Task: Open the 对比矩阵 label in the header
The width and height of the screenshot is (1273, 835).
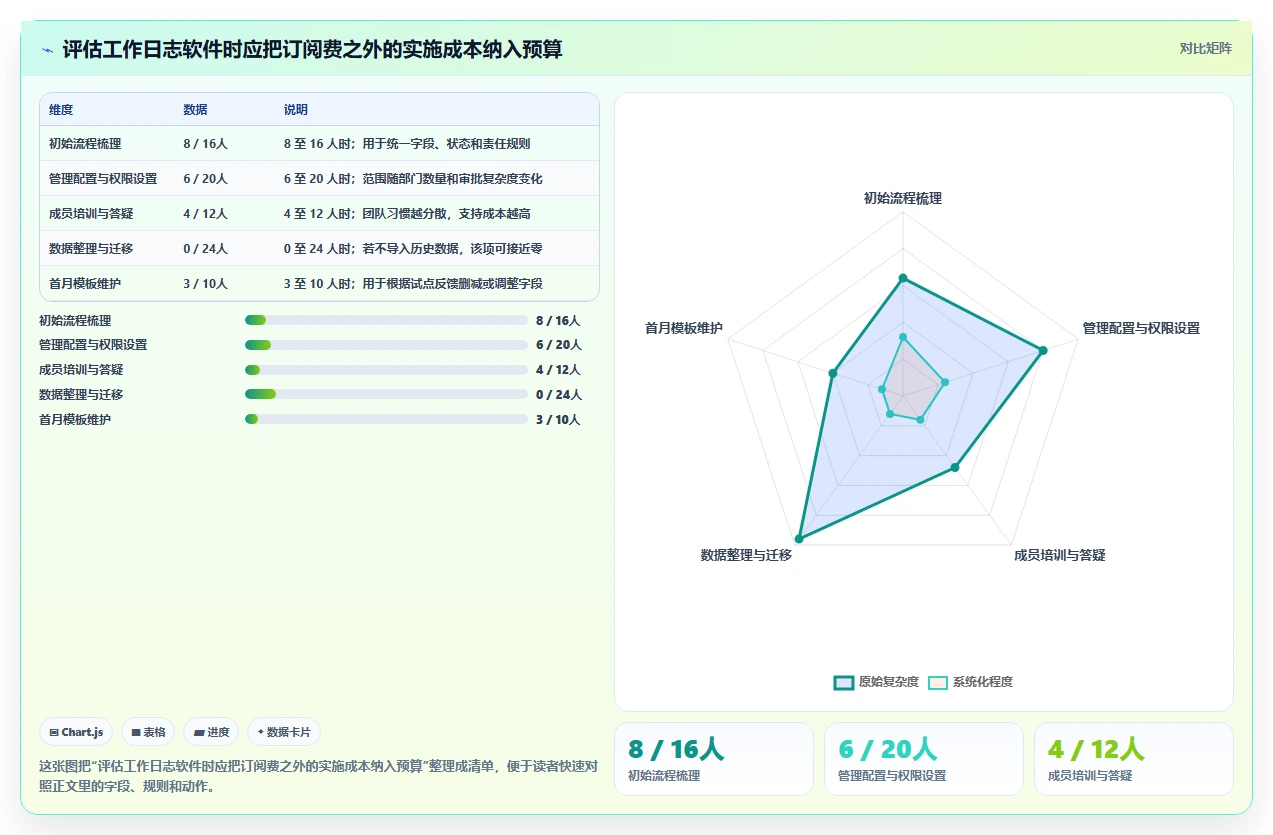Action: point(1205,48)
